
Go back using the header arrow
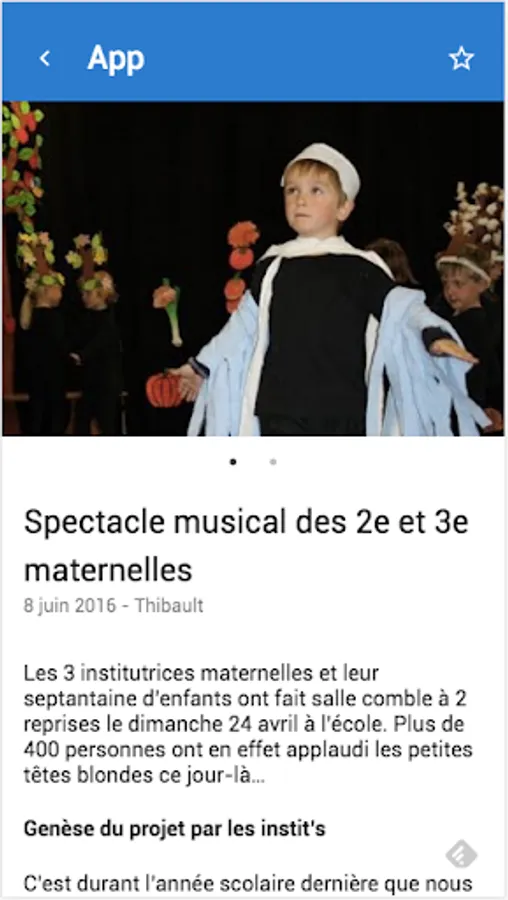pos(45,58)
